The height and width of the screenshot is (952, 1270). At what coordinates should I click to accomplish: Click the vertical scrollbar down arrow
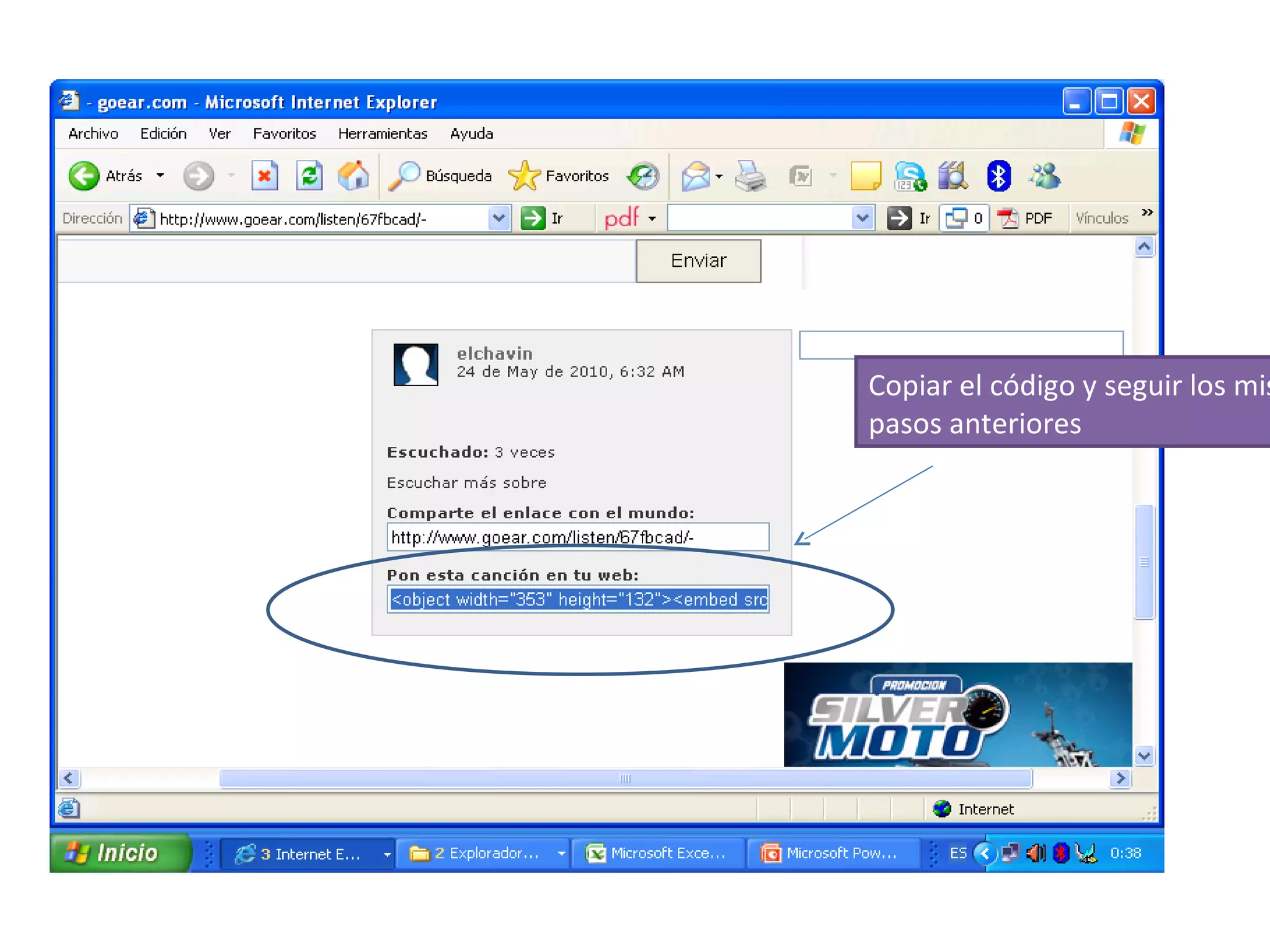click(x=1144, y=756)
